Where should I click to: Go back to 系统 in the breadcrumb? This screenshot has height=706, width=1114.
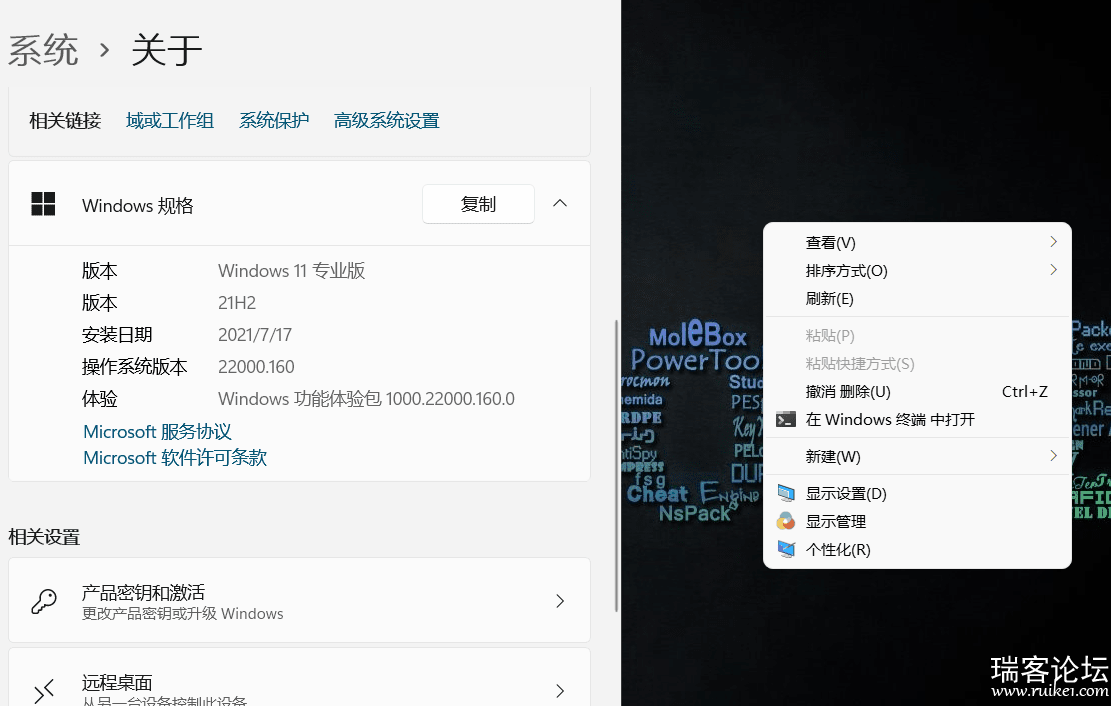point(43,50)
